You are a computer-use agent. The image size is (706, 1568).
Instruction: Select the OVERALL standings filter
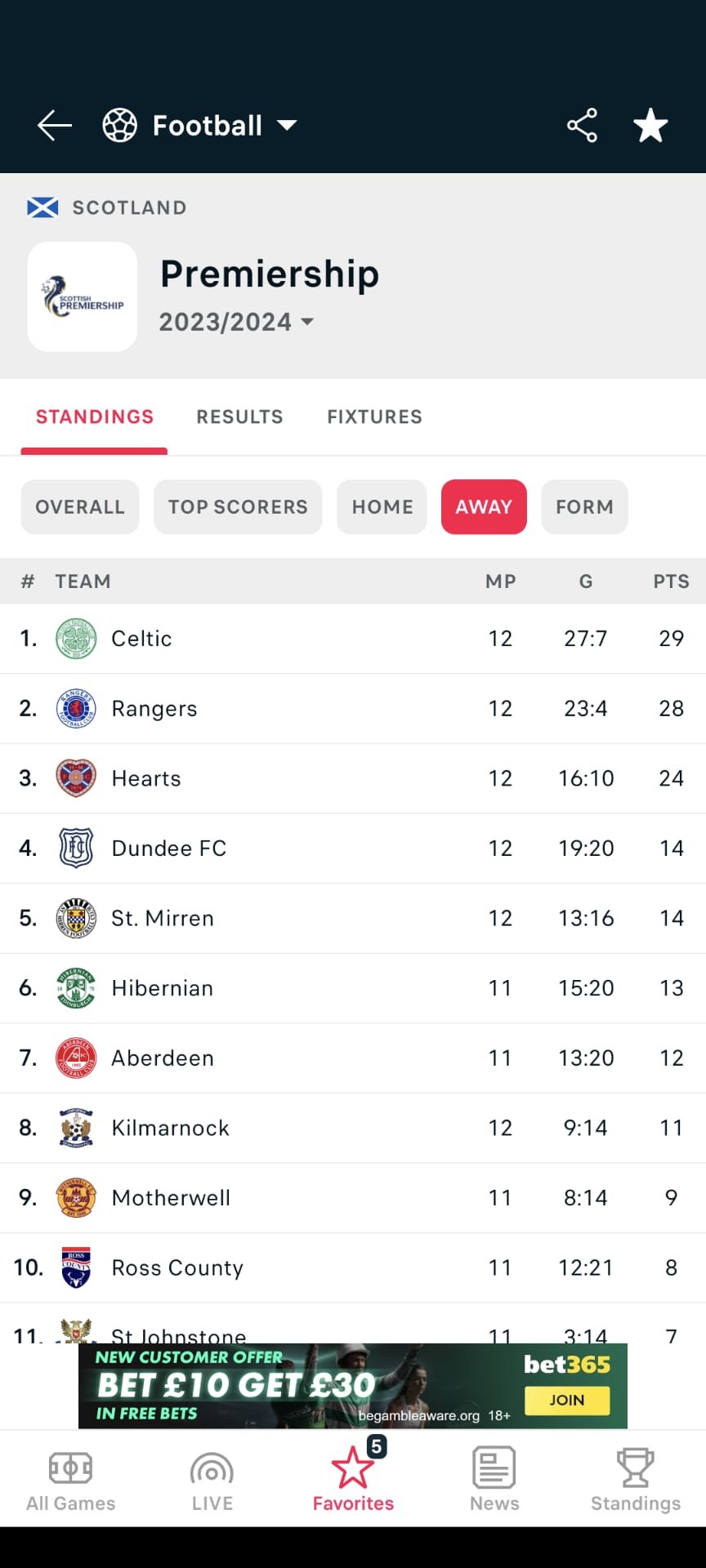coord(79,506)
